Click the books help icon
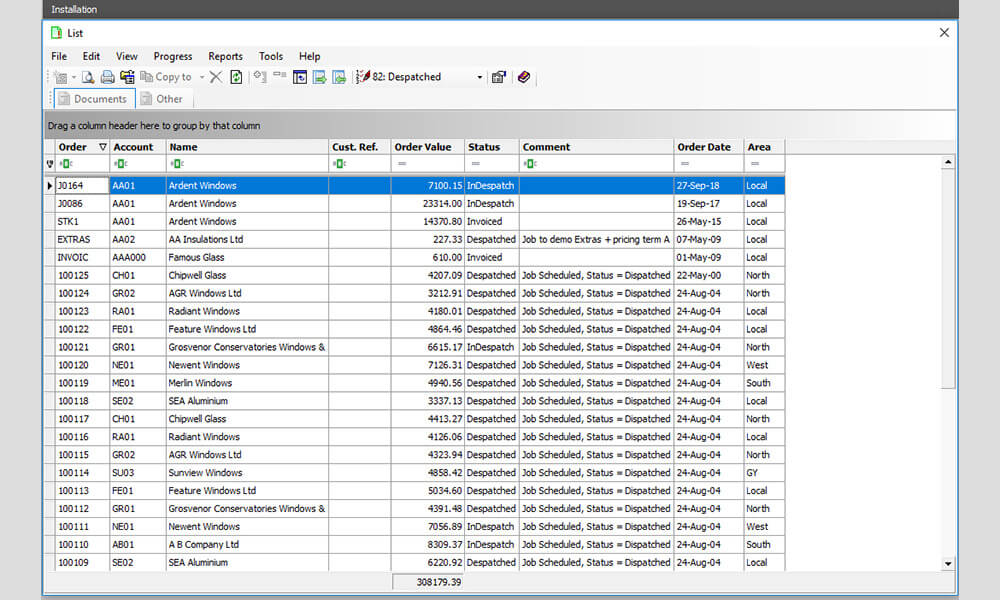The height and width of the screenshot is (600, 1000). 524,77
